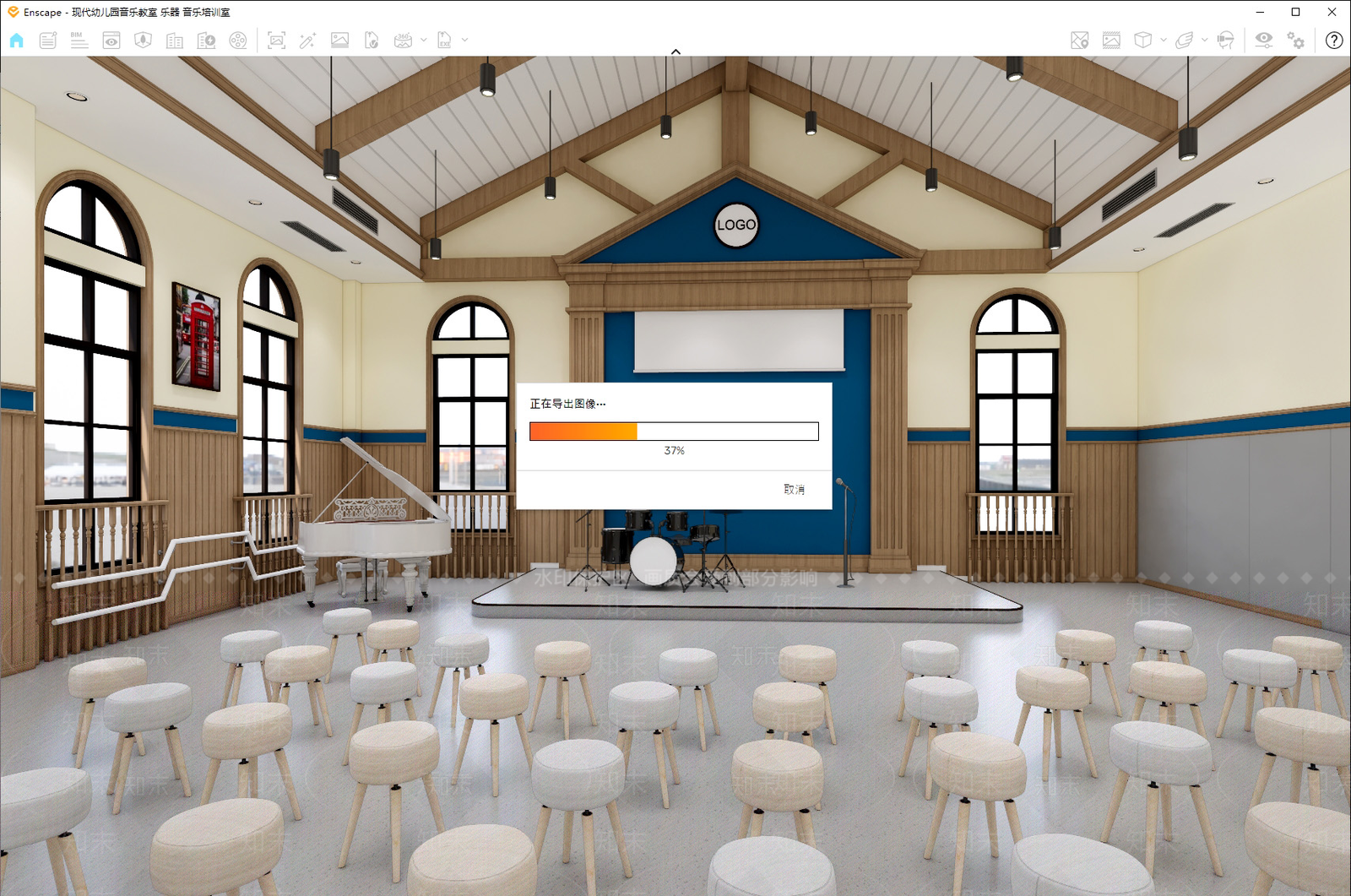Open visual settings eye icon
The height and width of the screenshot is (896, 1351).
click(1264, 41)
